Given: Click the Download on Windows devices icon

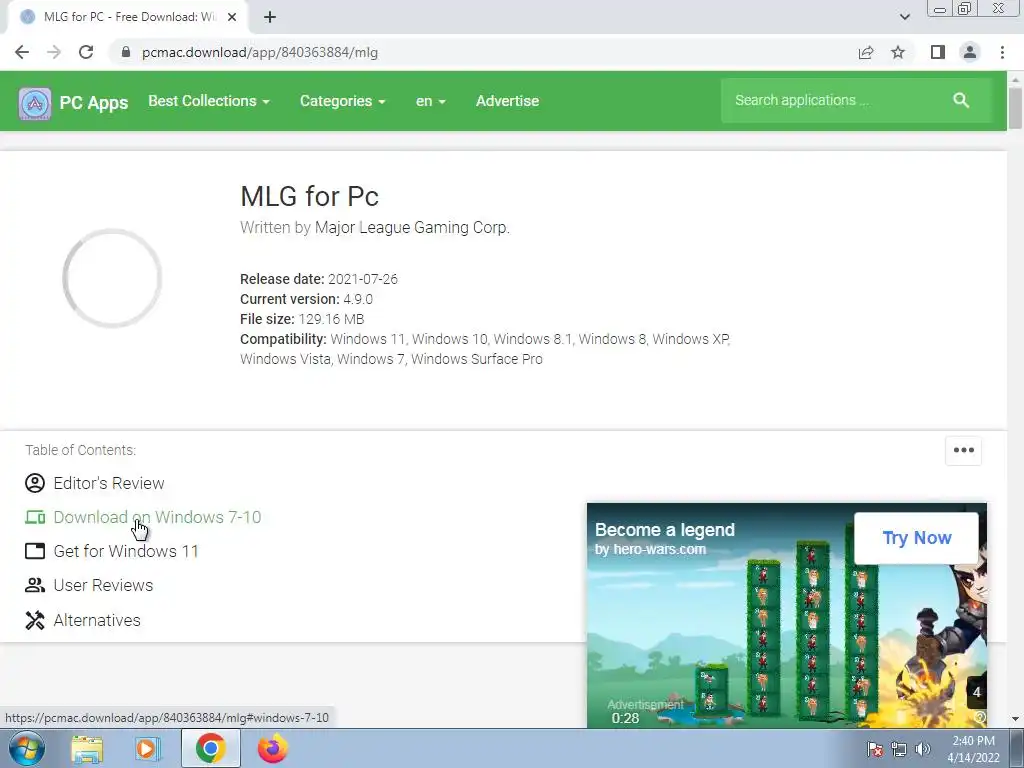Looking at the screenshot, I should tap(35, 517).
